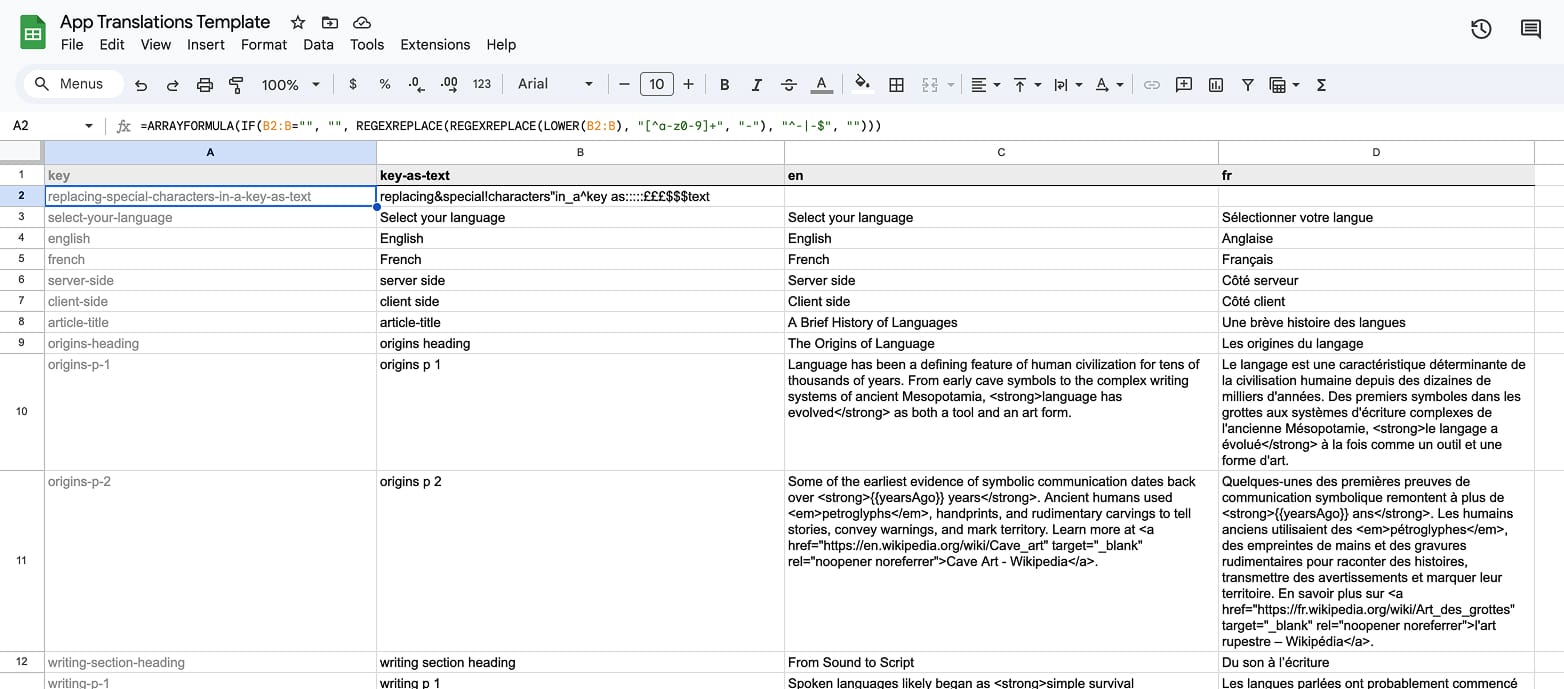The image size is (1564, 689).
Task: Decrease font size with minus
Action: point(624,85)
